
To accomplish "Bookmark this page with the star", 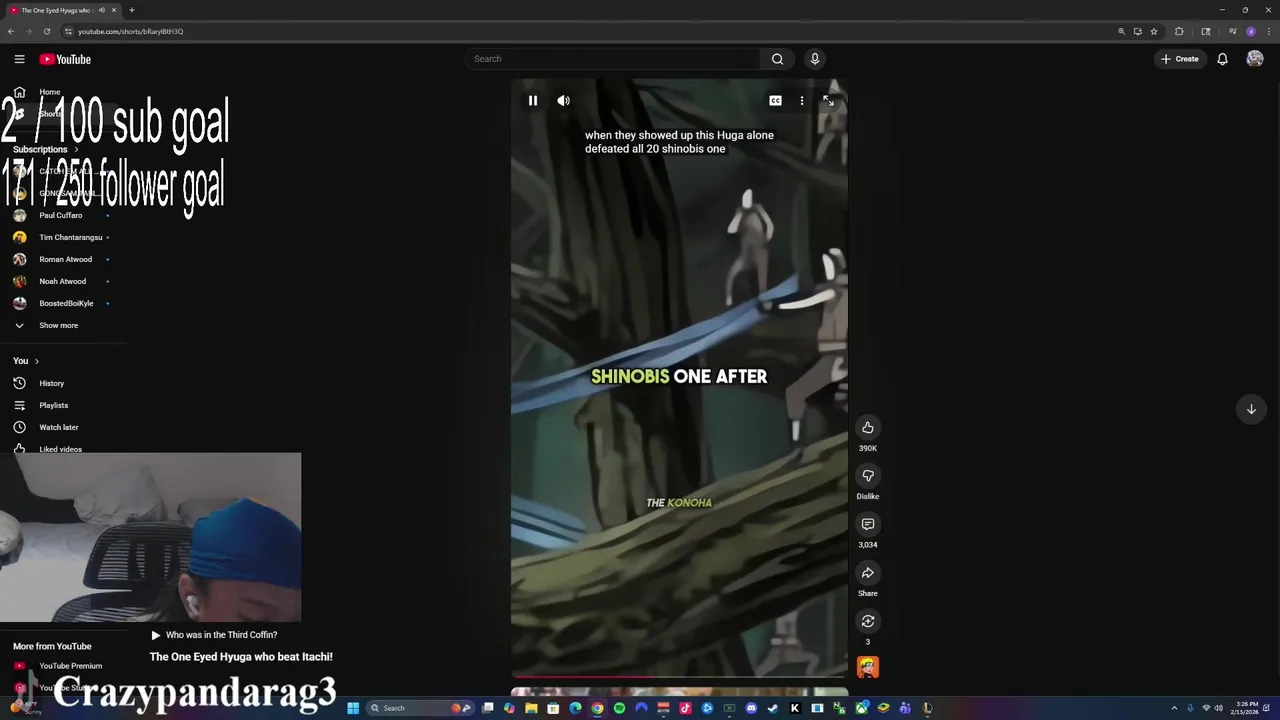I will pyautogui.click(x=1154, y=31).
